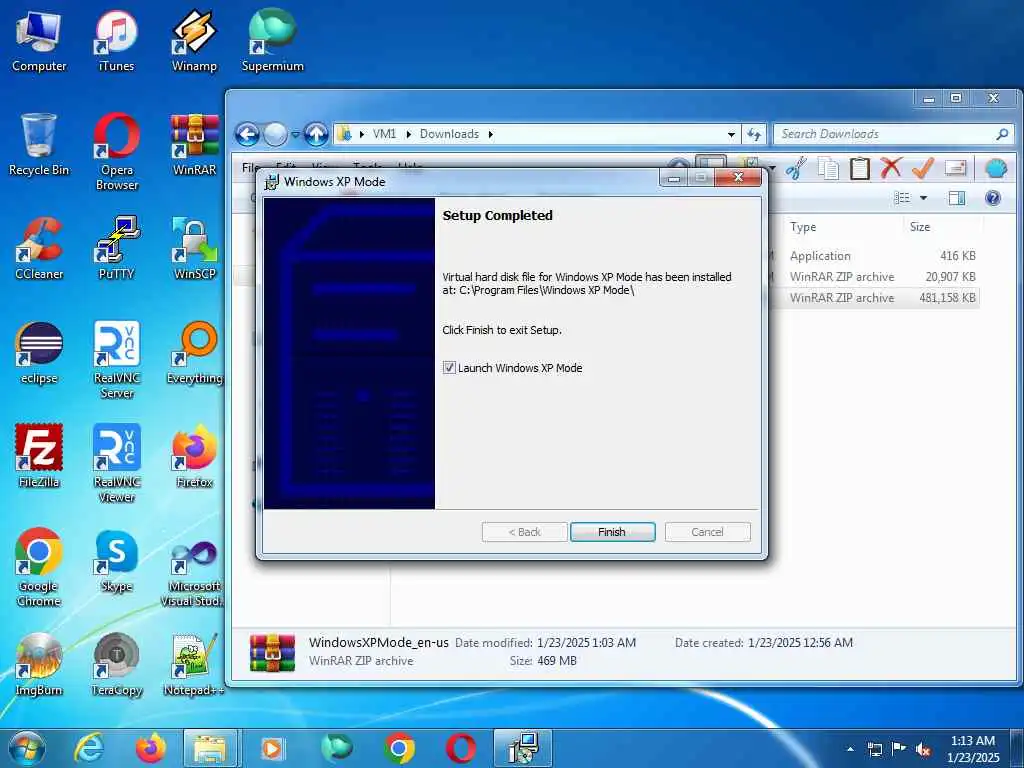Screen dimensions: 1024x768
Task: Change view using the view icon
Action: point(902,198)
